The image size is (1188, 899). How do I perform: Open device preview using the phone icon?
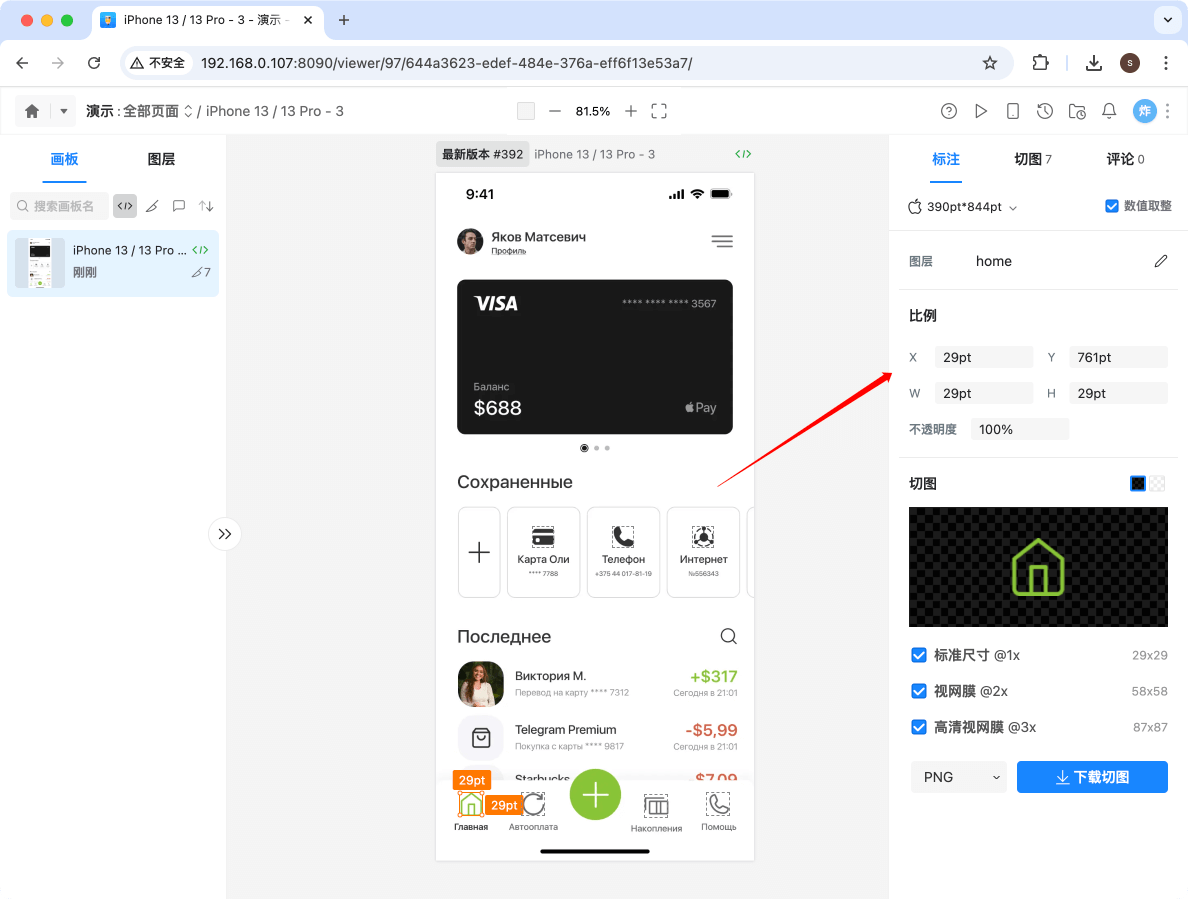[x=1013, y=111]
